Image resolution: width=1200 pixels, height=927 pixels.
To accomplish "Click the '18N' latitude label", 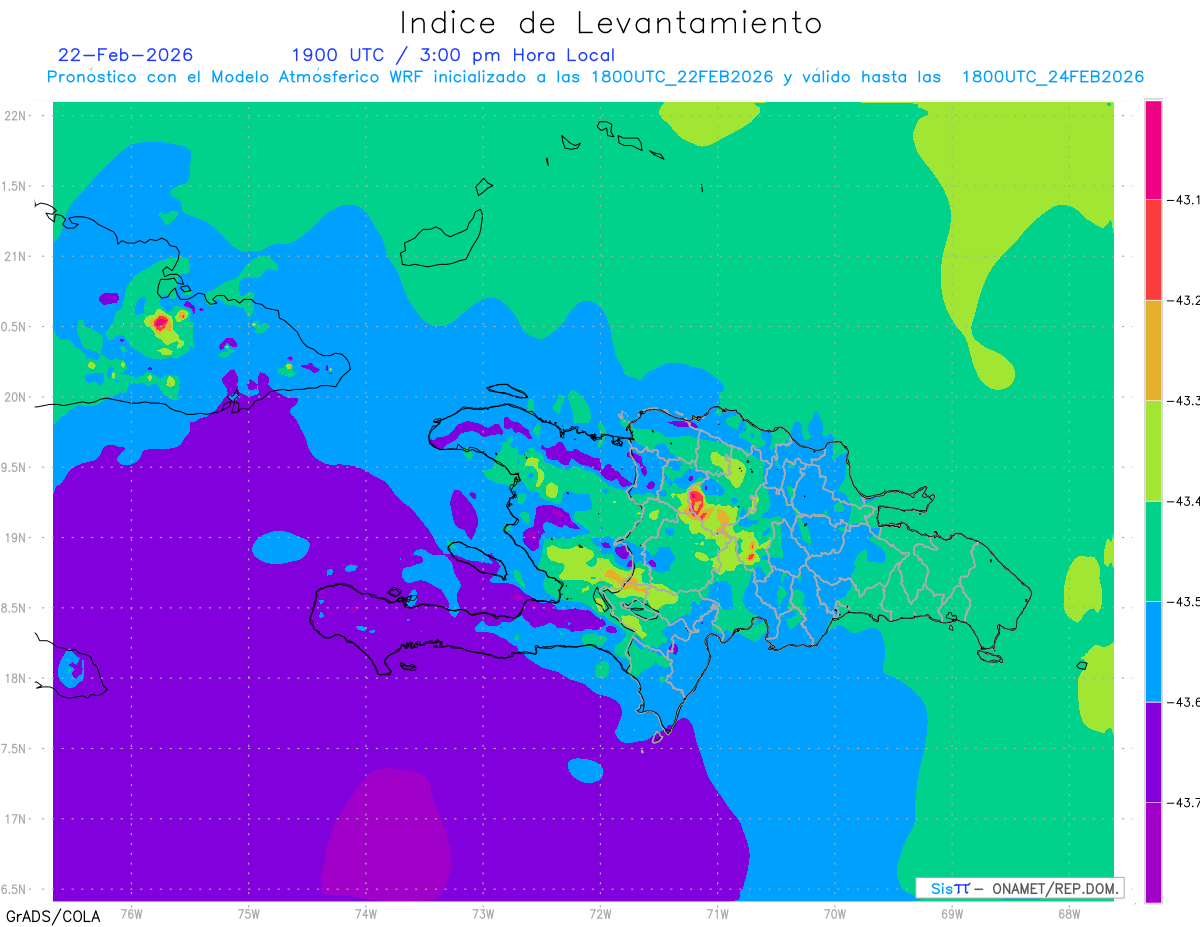I will [17, 679].
